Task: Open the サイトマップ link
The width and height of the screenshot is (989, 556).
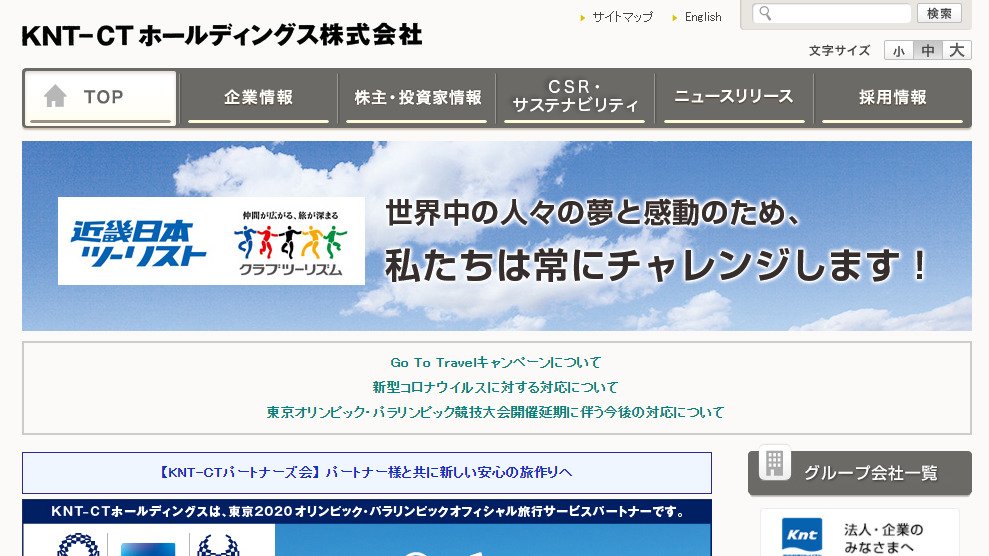Action: pos(623,17)
